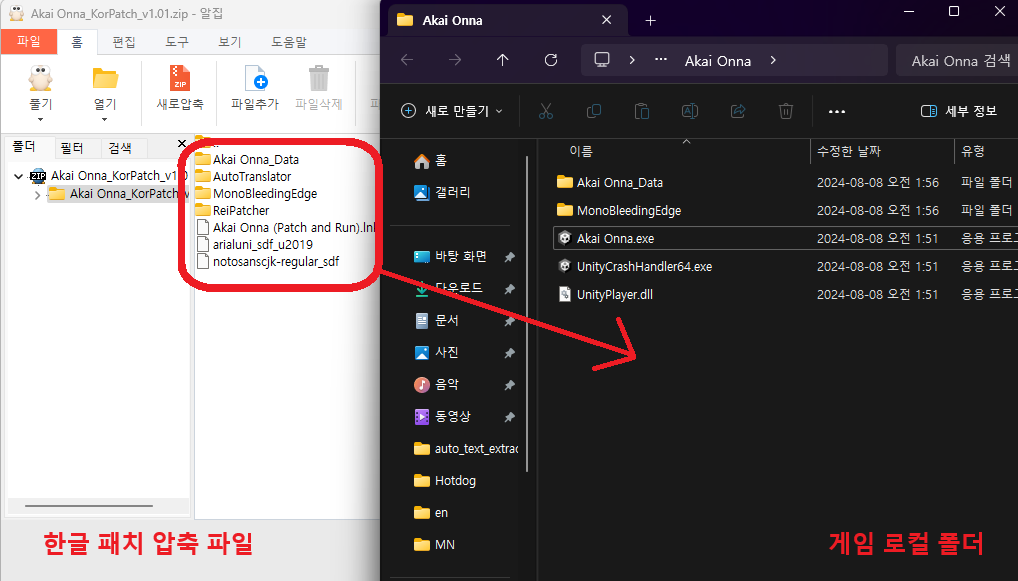Image resolution: width=1018 pixels, height=581 pixels.
Task: Close the ALZip folder side panel
Action: (x=182, y=144)
